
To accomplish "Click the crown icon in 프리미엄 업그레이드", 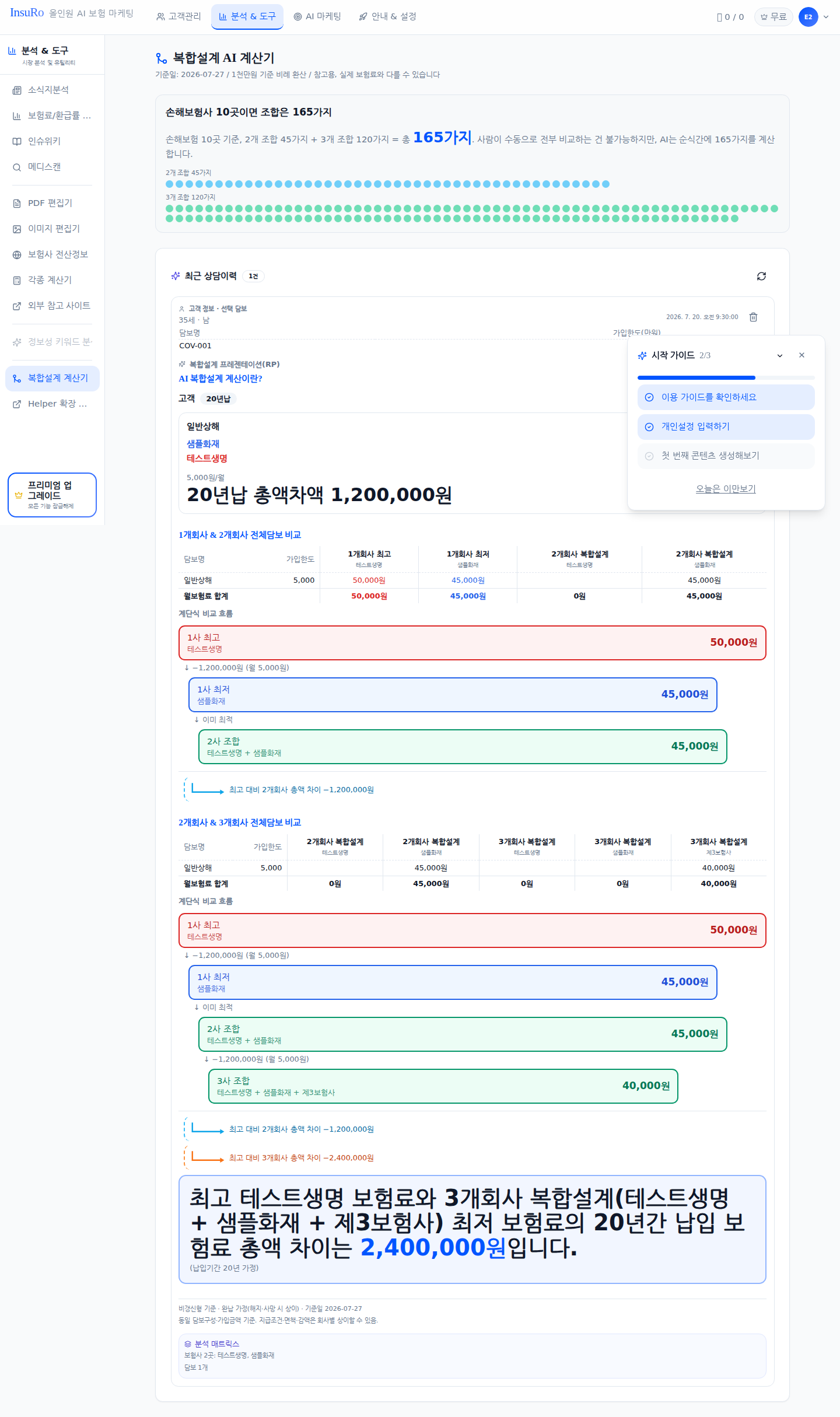I will coord(19,495).
